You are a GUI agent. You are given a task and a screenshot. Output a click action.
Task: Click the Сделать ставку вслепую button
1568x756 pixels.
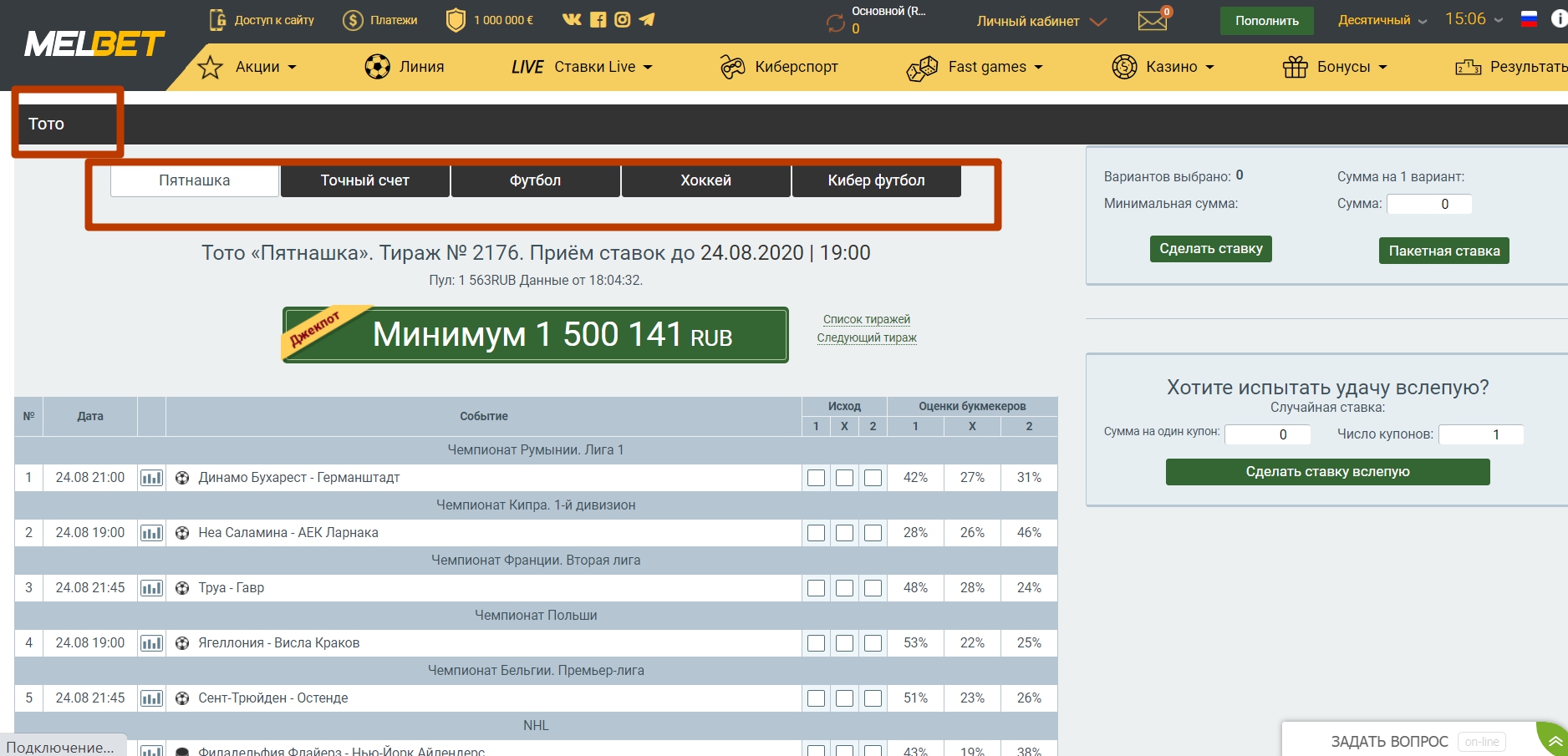(1327, 472)
